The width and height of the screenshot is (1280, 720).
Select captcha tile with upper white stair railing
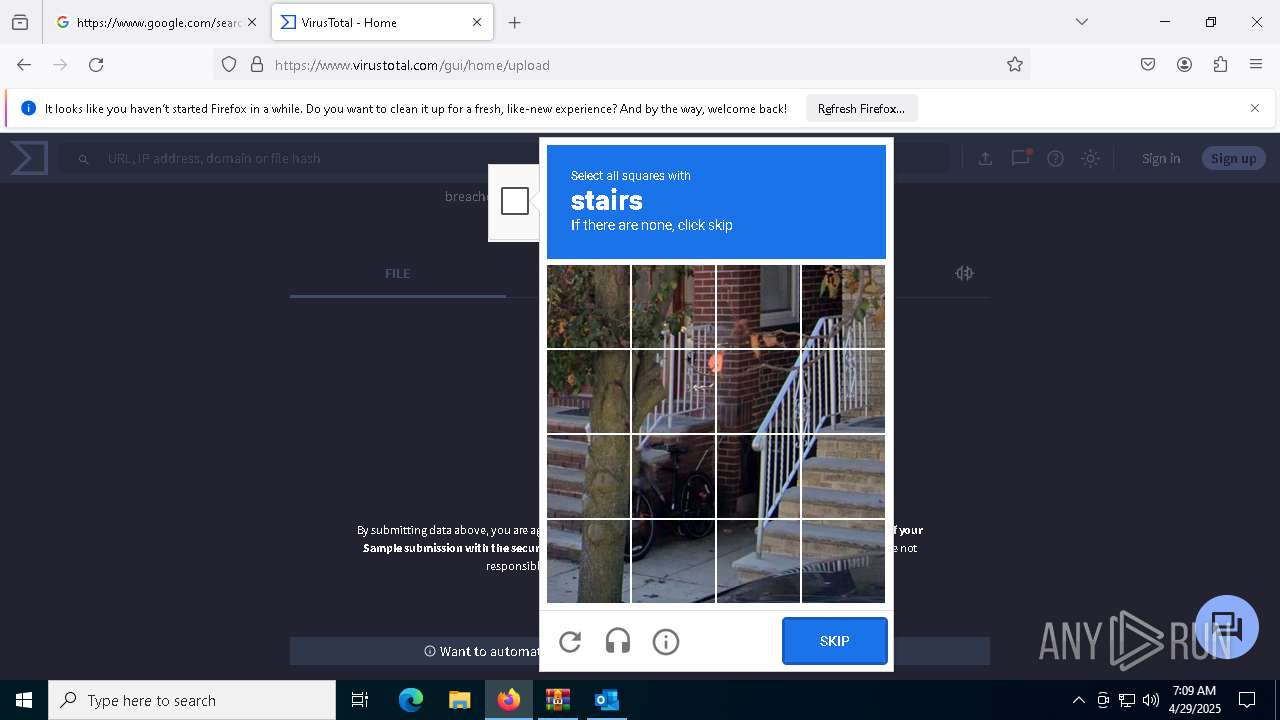point(843,306)
